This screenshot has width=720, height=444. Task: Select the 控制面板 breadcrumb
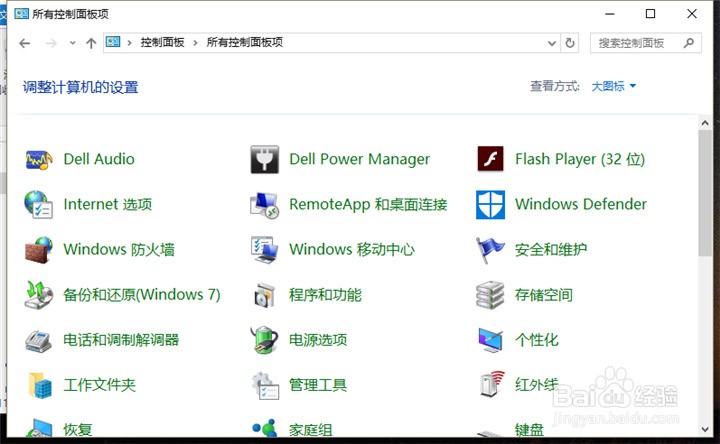163,43
